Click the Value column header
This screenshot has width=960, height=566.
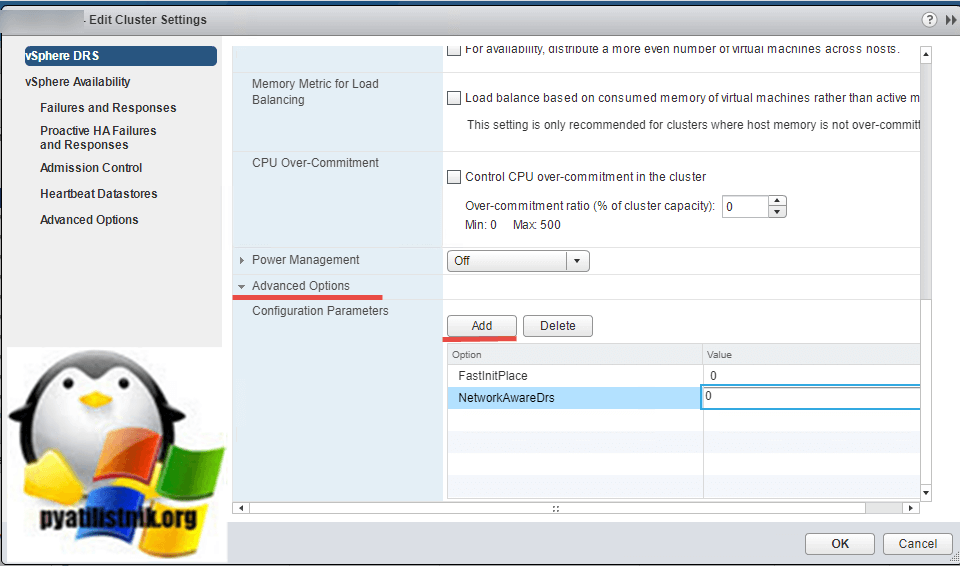[811, 354]
